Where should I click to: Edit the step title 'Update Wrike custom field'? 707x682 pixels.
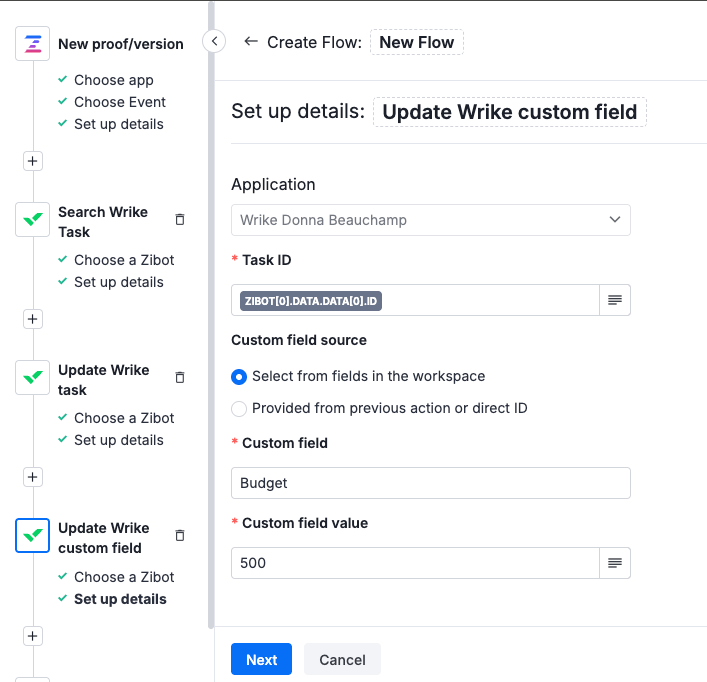pyautogui.click(x=510, y=112)
